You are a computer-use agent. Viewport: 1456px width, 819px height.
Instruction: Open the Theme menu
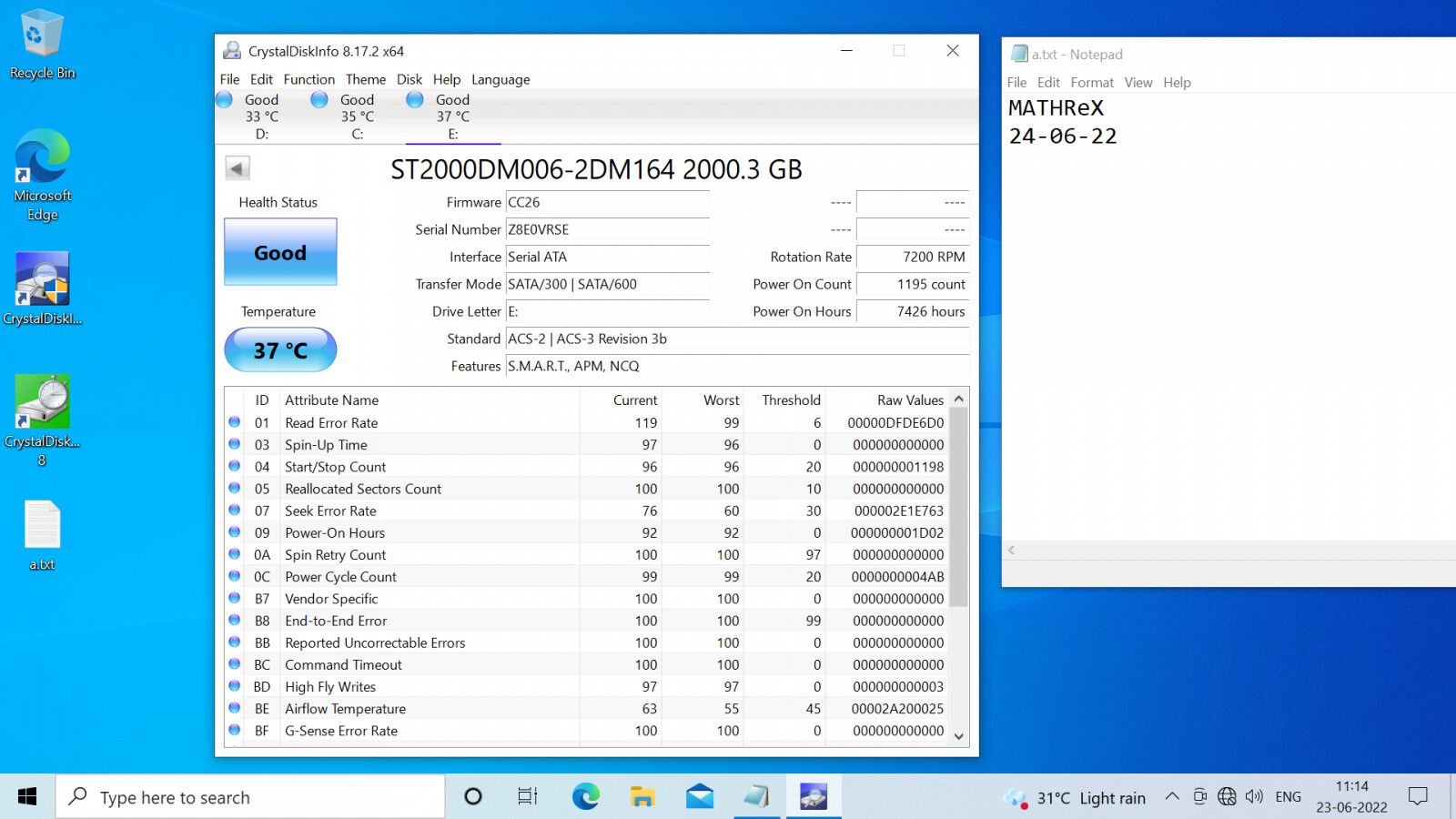365,79
